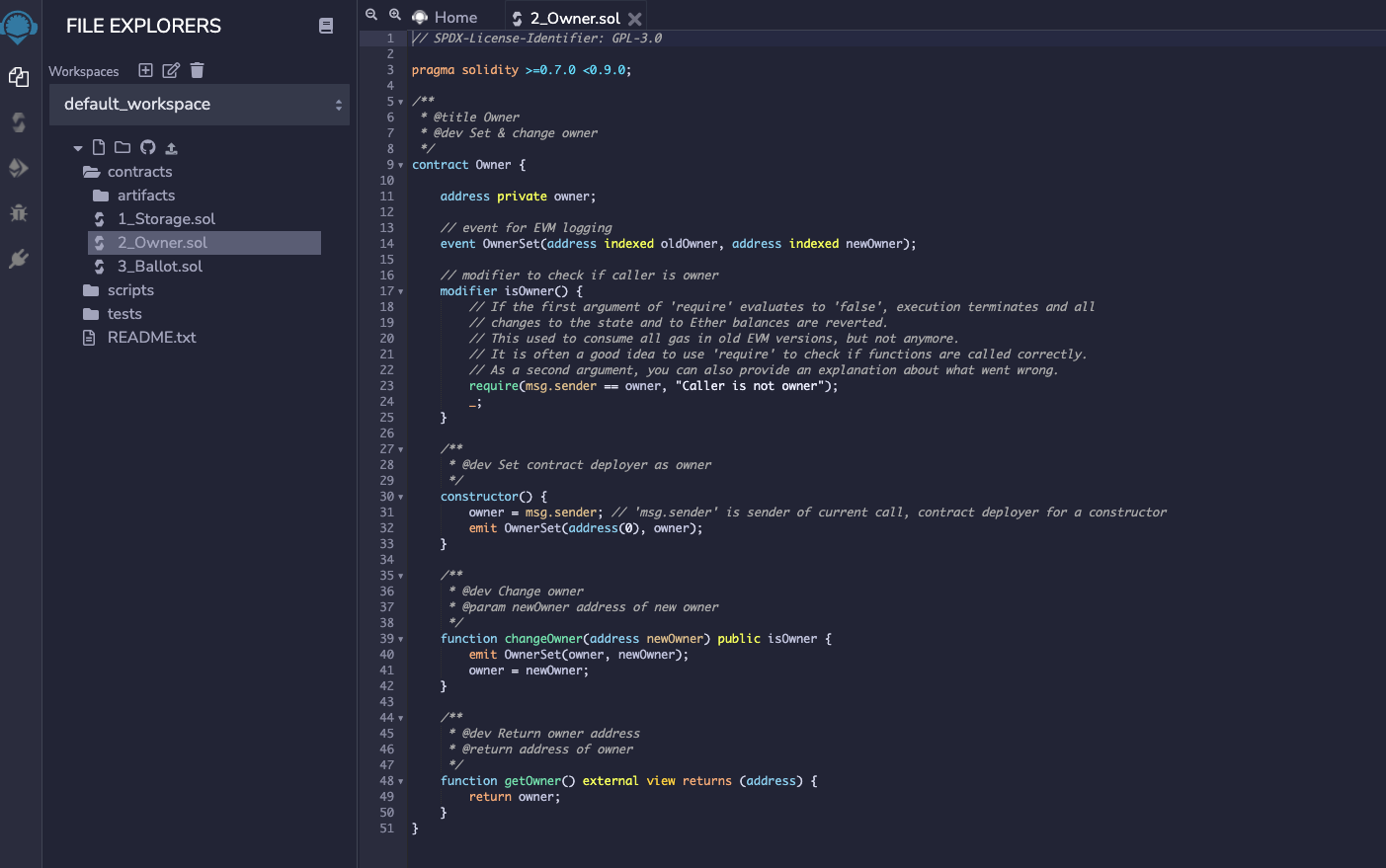Open the File Explorers sidebar icon

point(19,77)
